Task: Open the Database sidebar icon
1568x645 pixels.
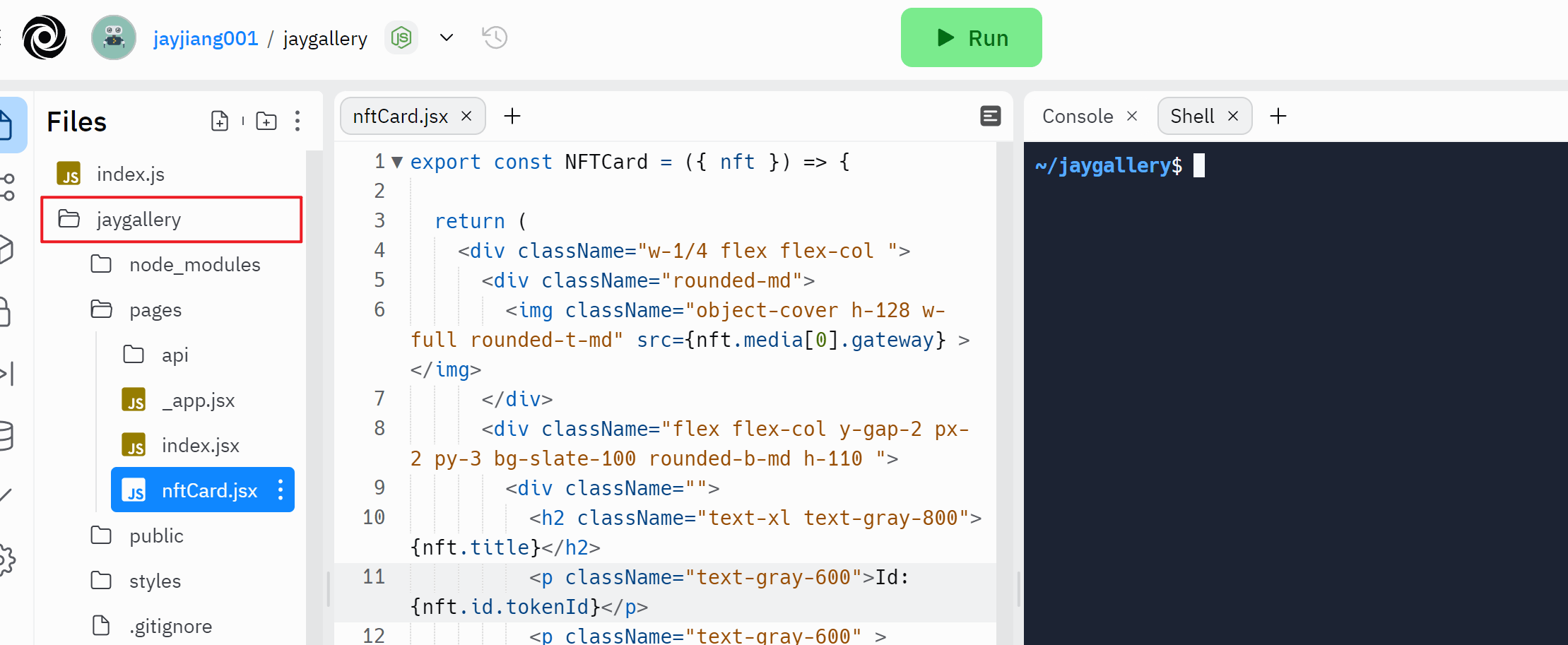Action: [7, 436]
